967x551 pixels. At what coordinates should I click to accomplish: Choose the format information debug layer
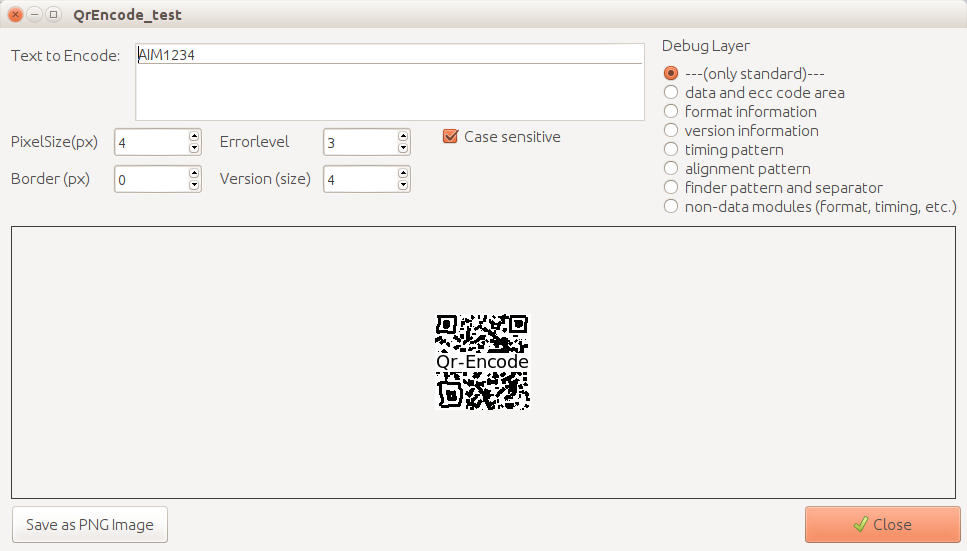point(671,112)
